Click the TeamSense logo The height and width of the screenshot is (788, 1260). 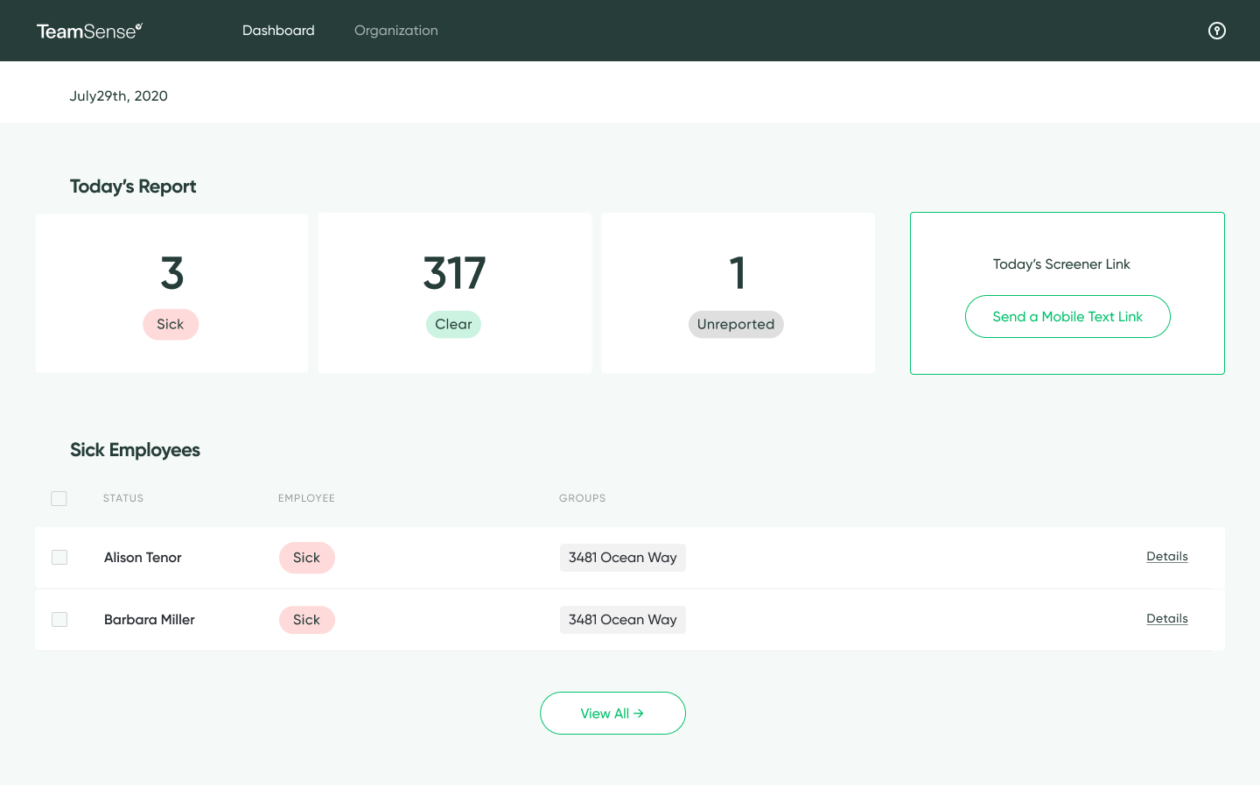click(89, 31)
